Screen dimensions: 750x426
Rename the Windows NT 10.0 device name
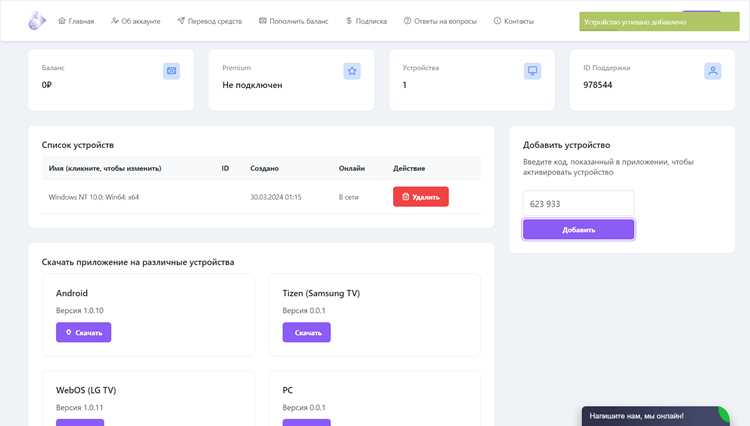[94, 197]
